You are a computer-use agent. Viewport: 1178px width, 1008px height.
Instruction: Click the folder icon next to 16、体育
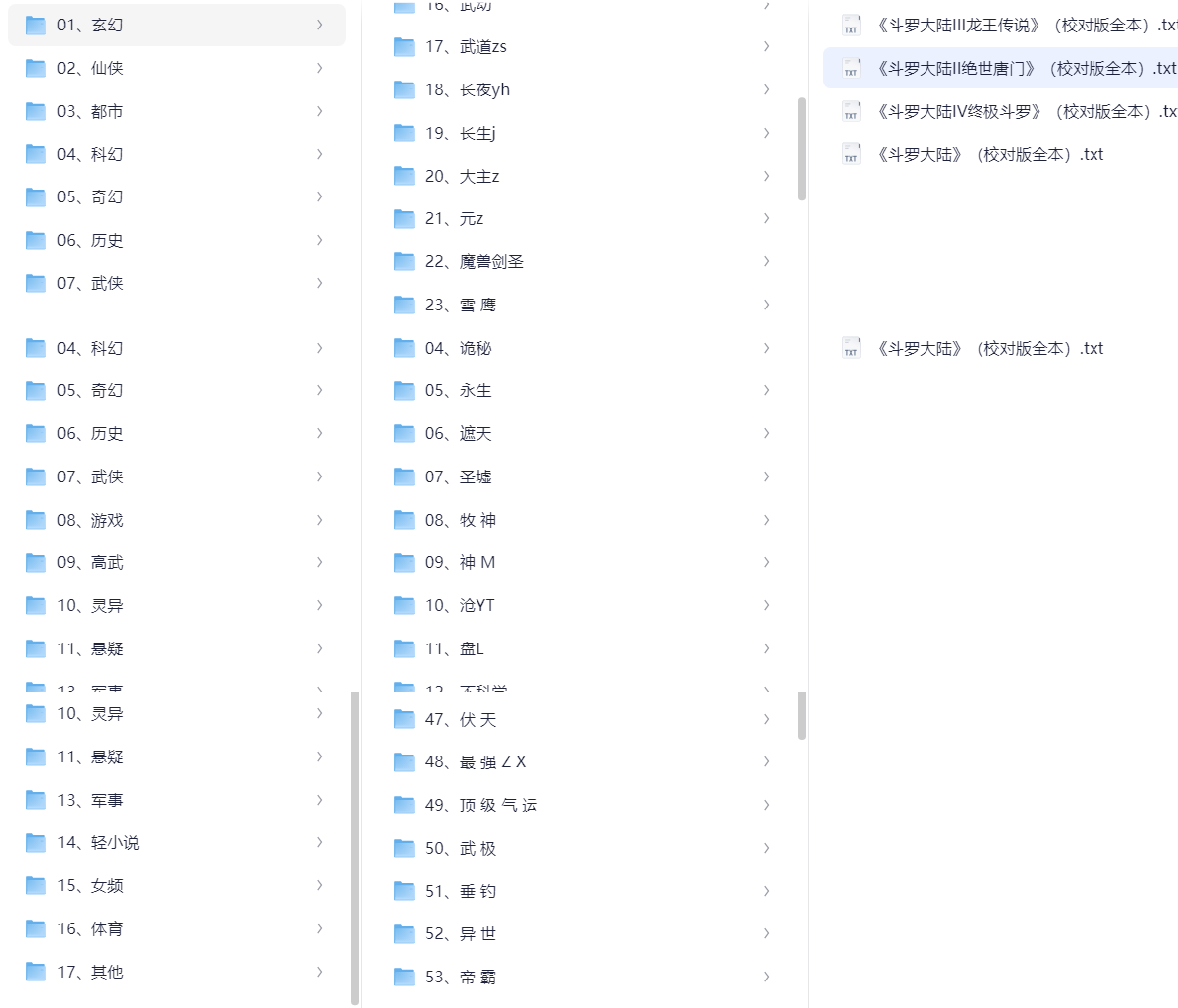35,929
